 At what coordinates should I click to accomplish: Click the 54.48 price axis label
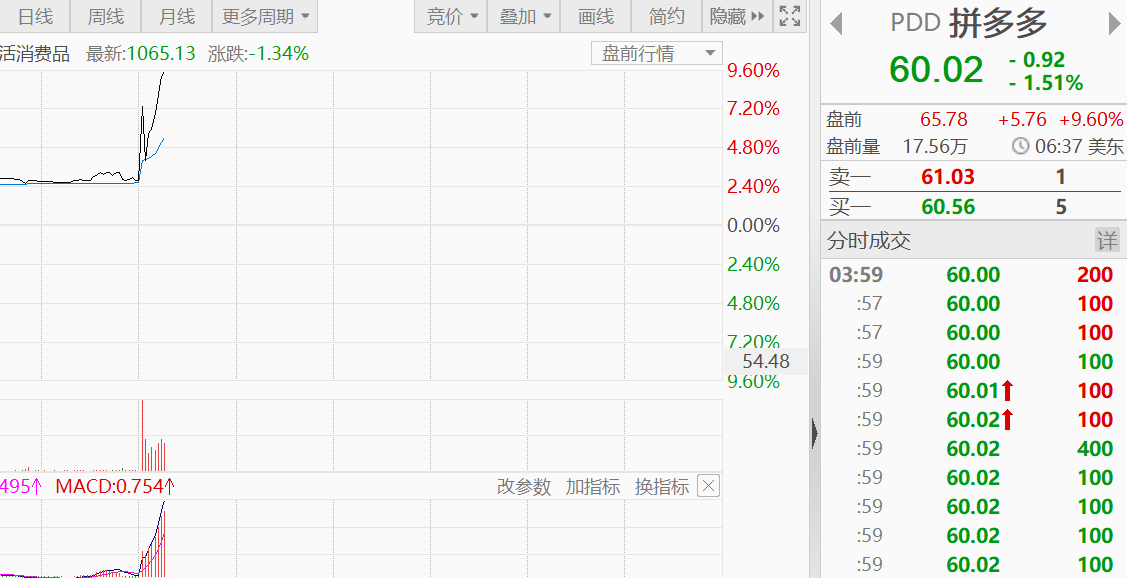[766, 361]
